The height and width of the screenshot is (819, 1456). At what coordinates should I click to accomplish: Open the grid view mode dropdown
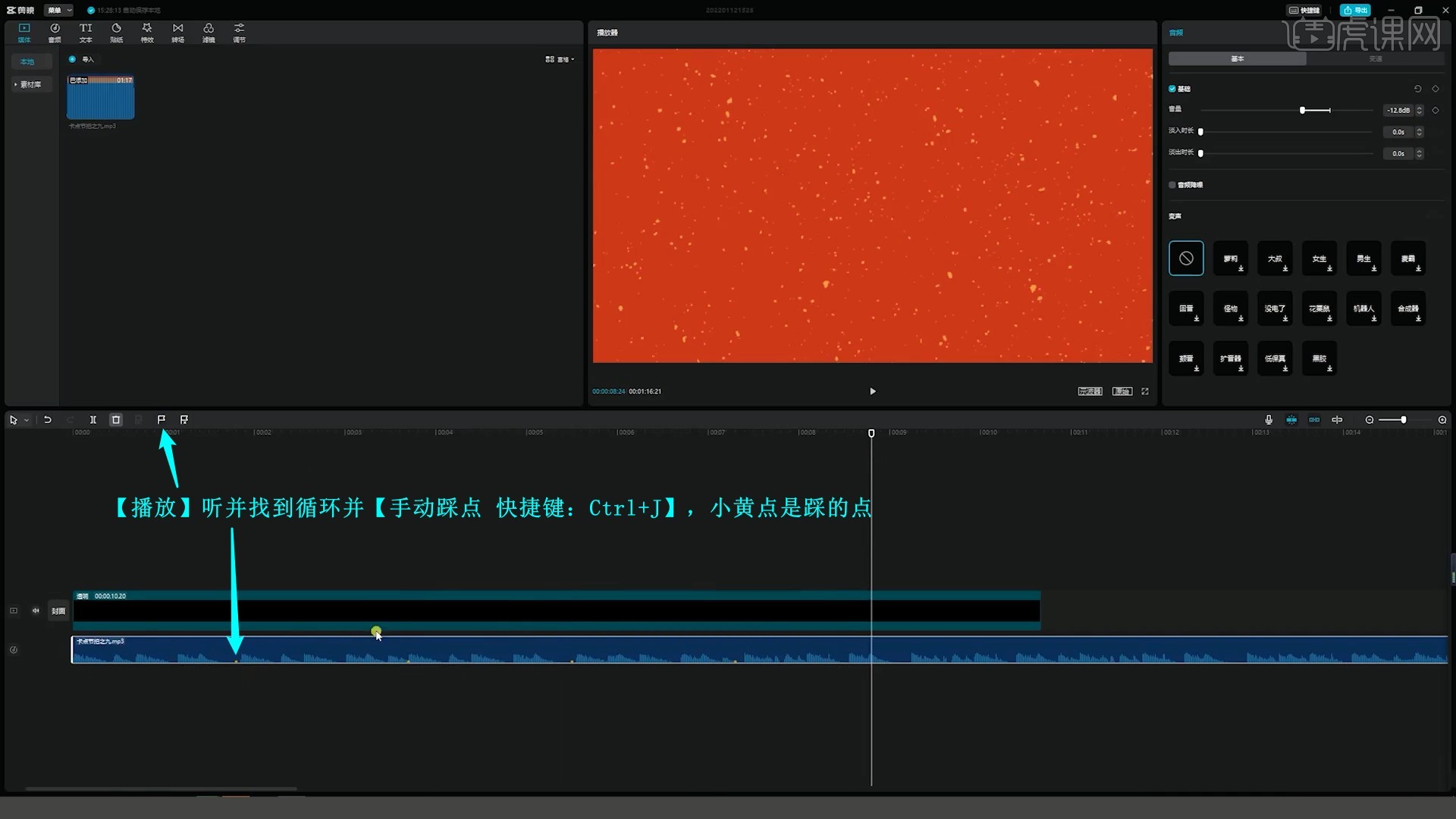(x=560, y=59)
